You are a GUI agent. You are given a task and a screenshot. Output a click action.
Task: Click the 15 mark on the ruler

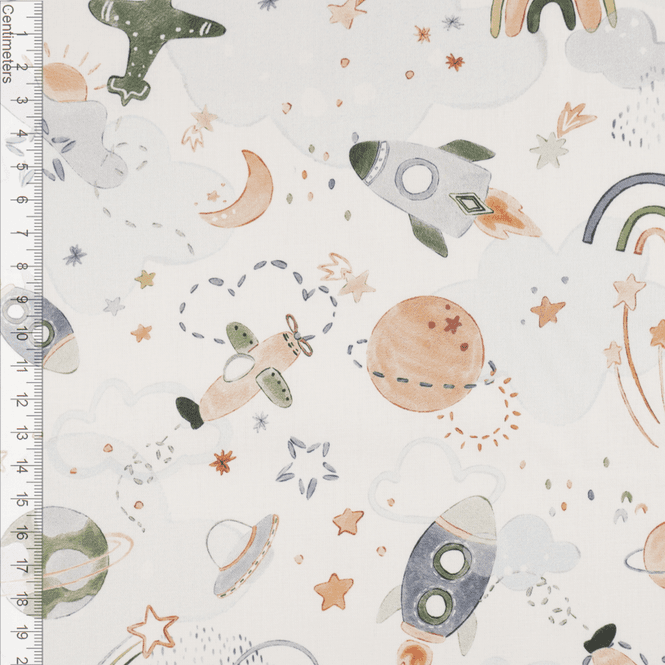point(21,500)
